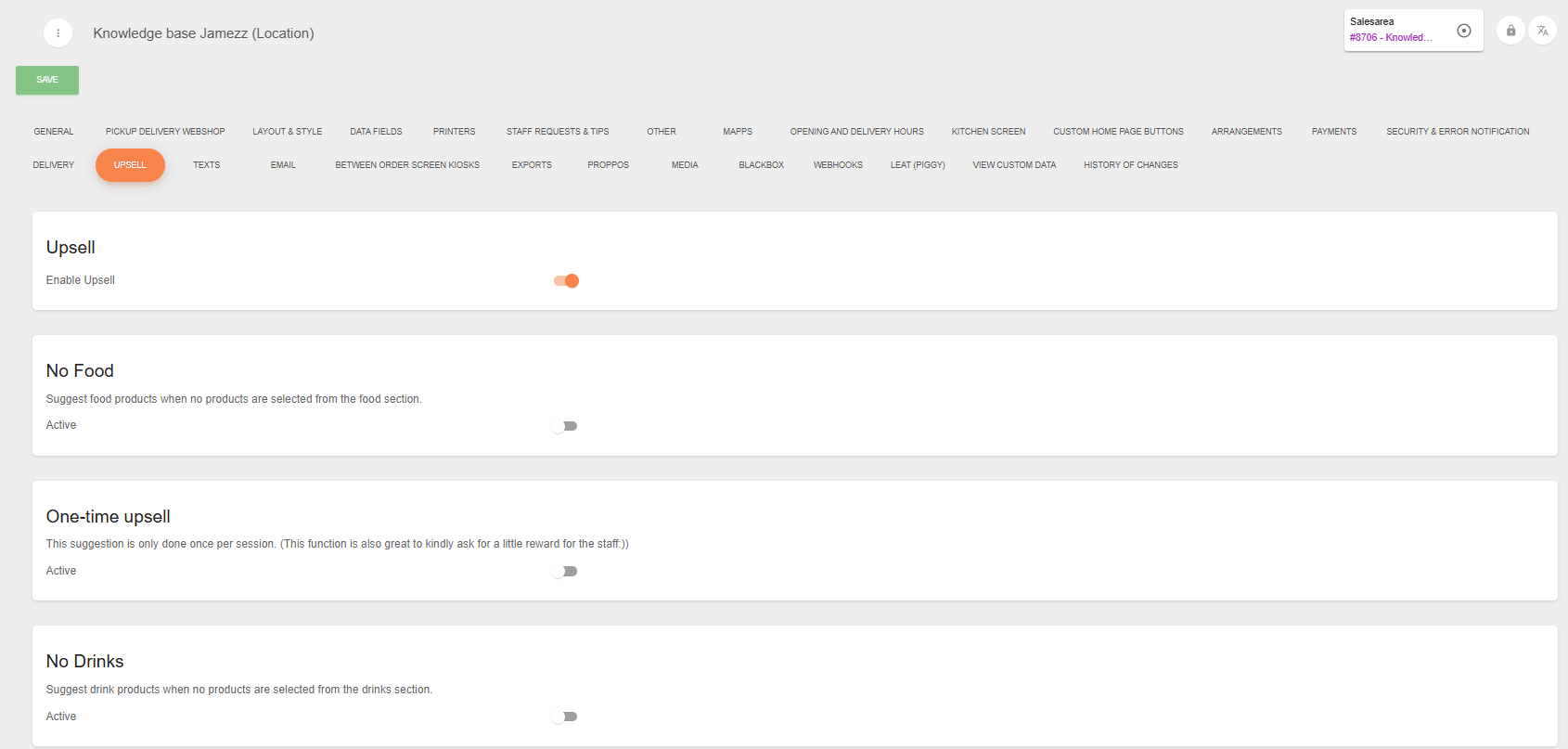Screen dimensions: 1568x749
Task: Open the Printers tab
Action: point(454,132)
